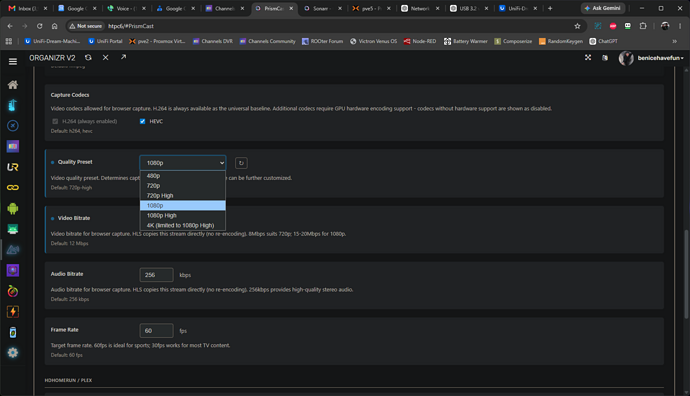This screenshot has height=396, width=690.
Task: Pop out Organizr tab in new window
Action: pos(123,57)
